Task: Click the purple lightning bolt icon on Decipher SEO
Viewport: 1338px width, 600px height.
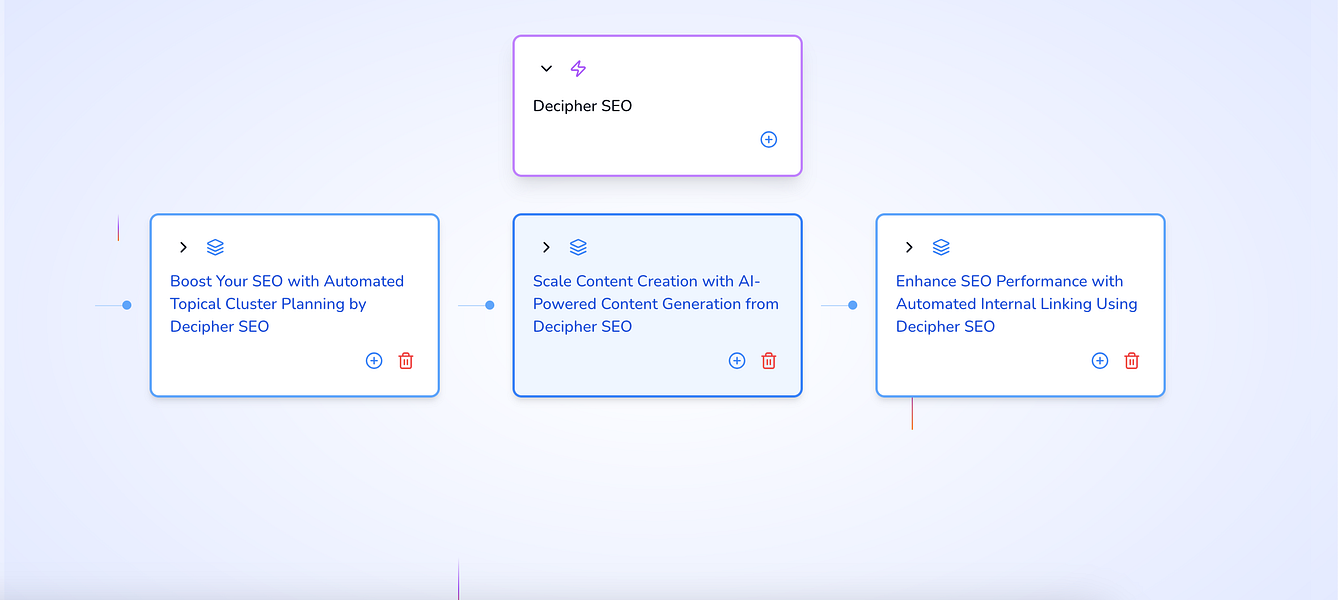Action: pyautogui.click(x=578, y=69)
